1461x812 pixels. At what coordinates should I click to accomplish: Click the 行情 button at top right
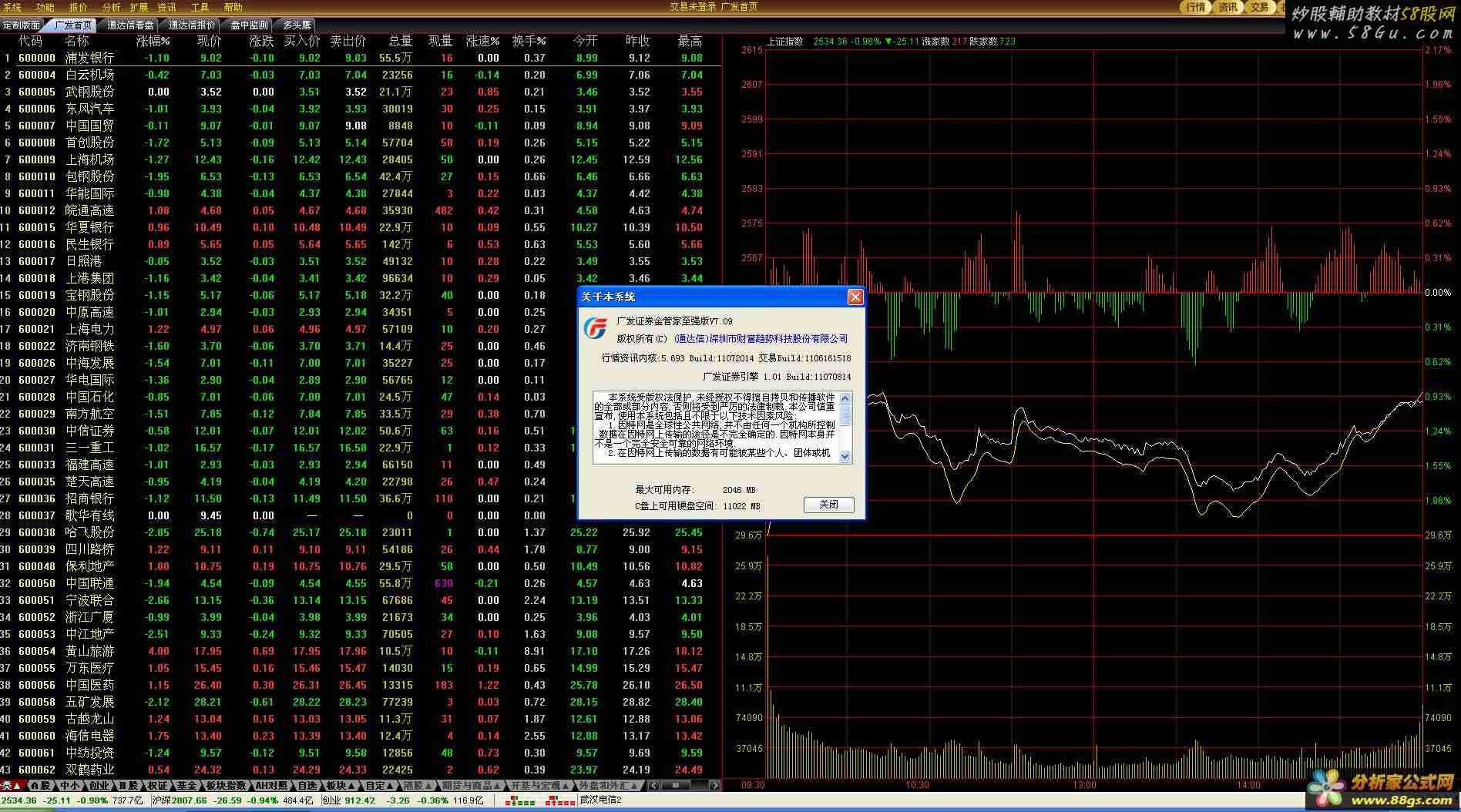[1195, 7]
